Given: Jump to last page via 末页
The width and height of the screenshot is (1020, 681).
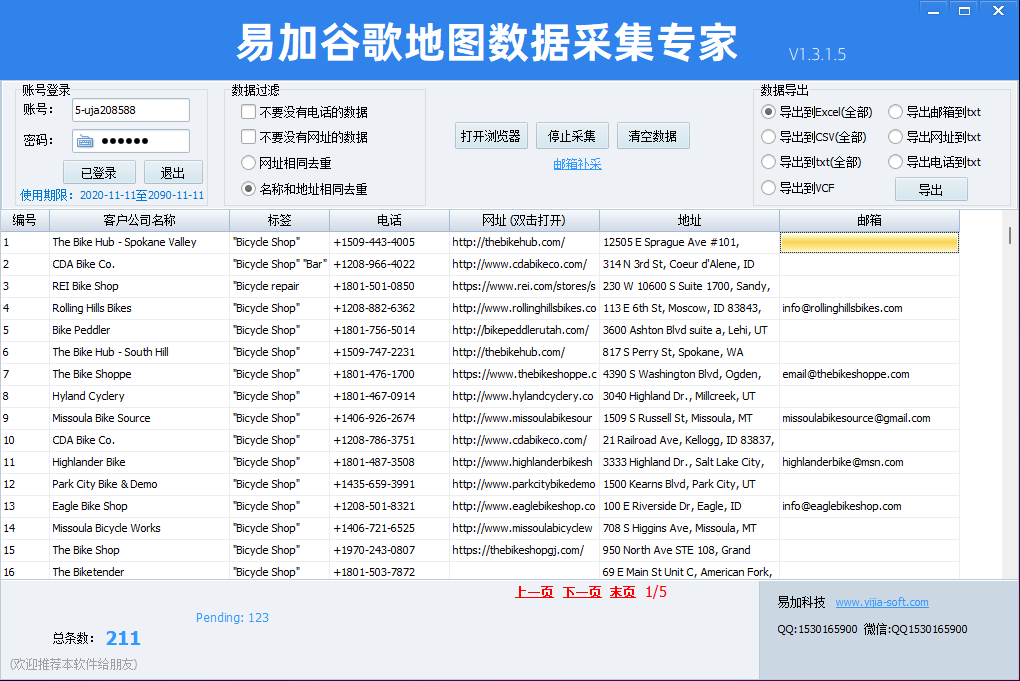Looking at the screenshot, I should 622,592.
